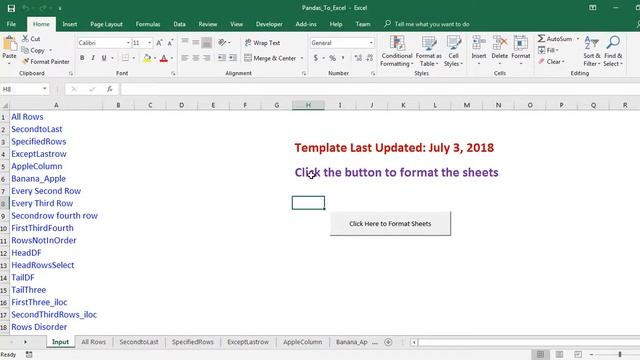Align text to the right
Screen dimensions: 640x360
[207, 58]
